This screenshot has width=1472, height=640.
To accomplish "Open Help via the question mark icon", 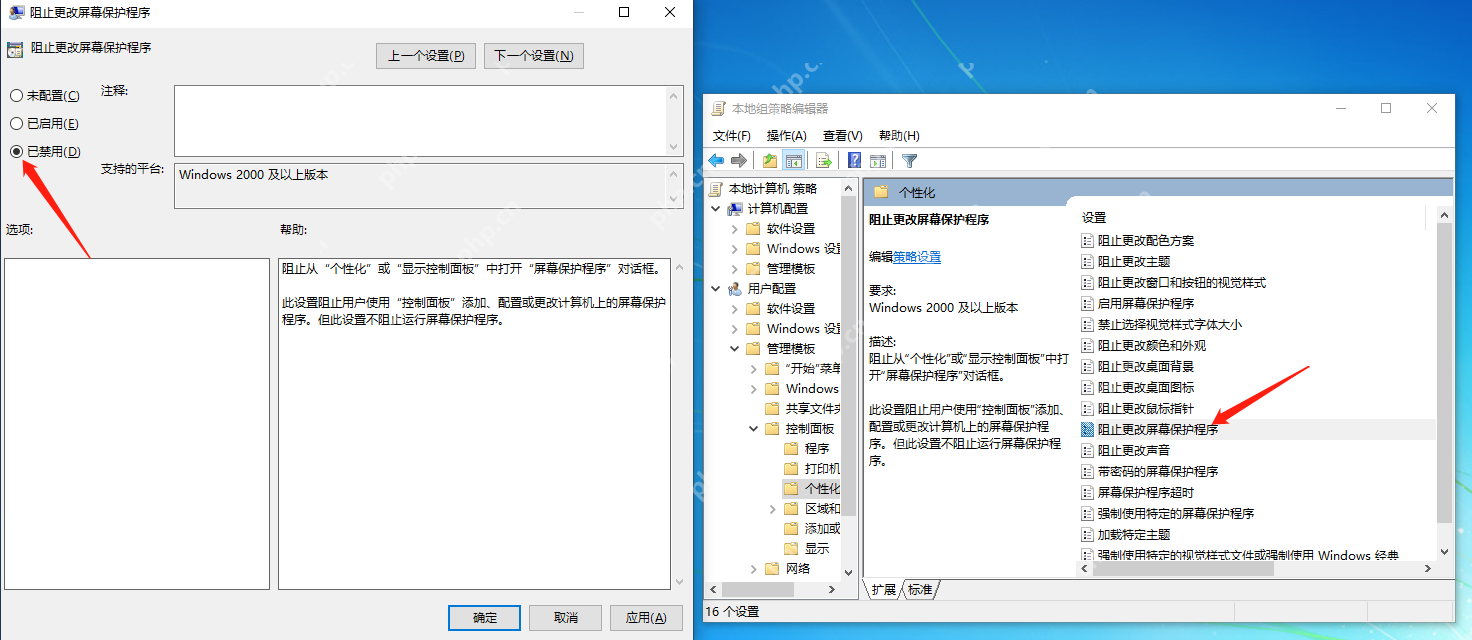I will click(854, 160).
